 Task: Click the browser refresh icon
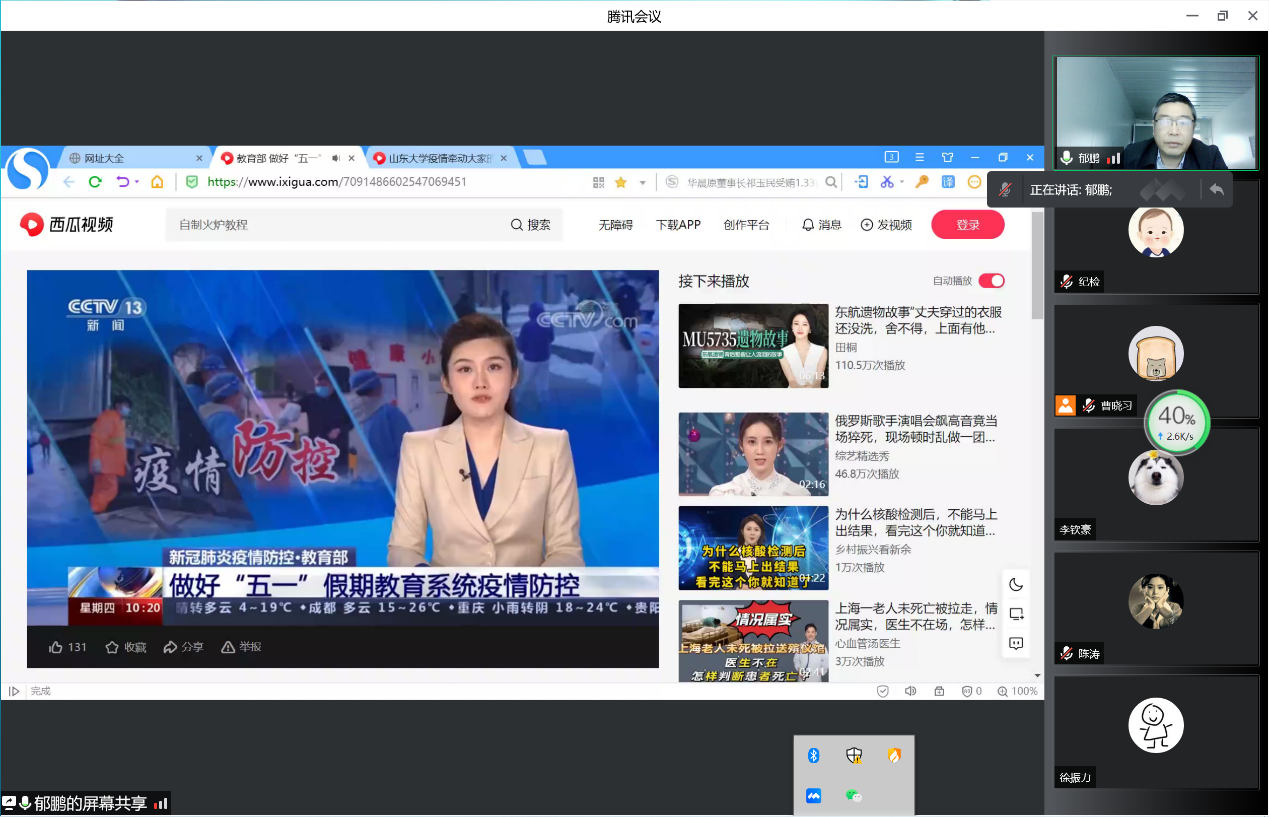click(95, 182)
